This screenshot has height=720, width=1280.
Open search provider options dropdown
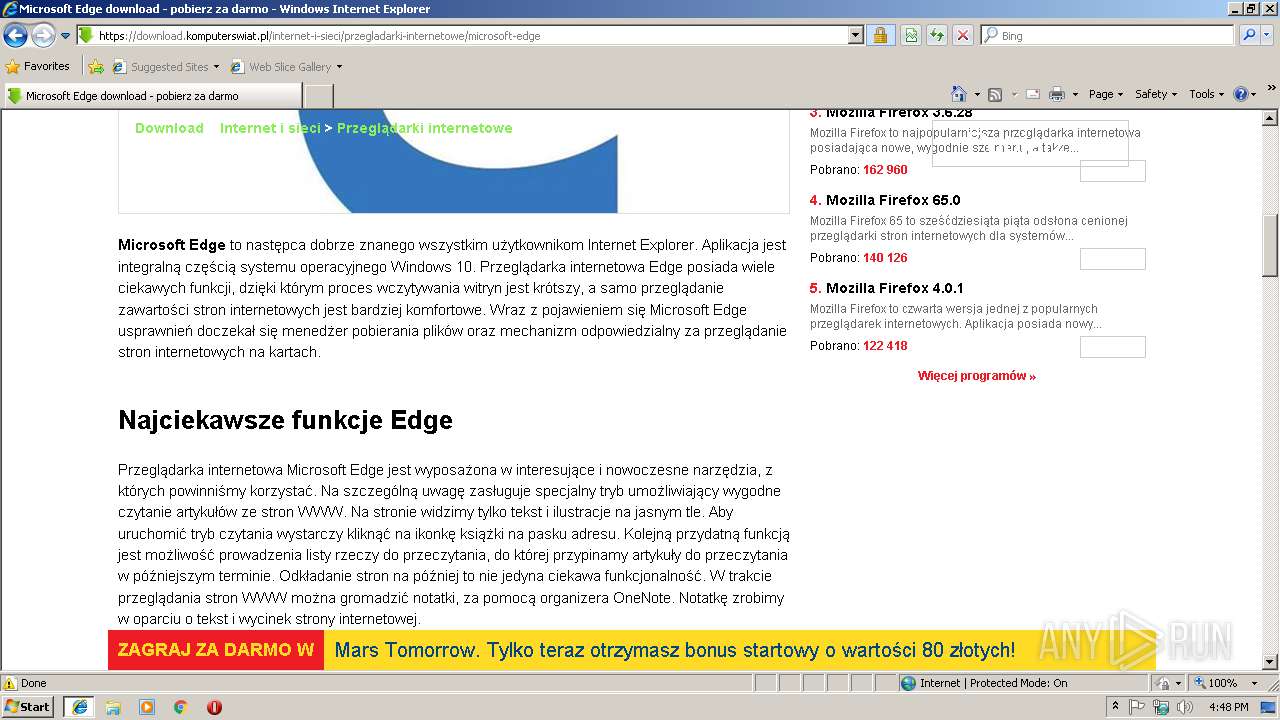coord(1268,35)
